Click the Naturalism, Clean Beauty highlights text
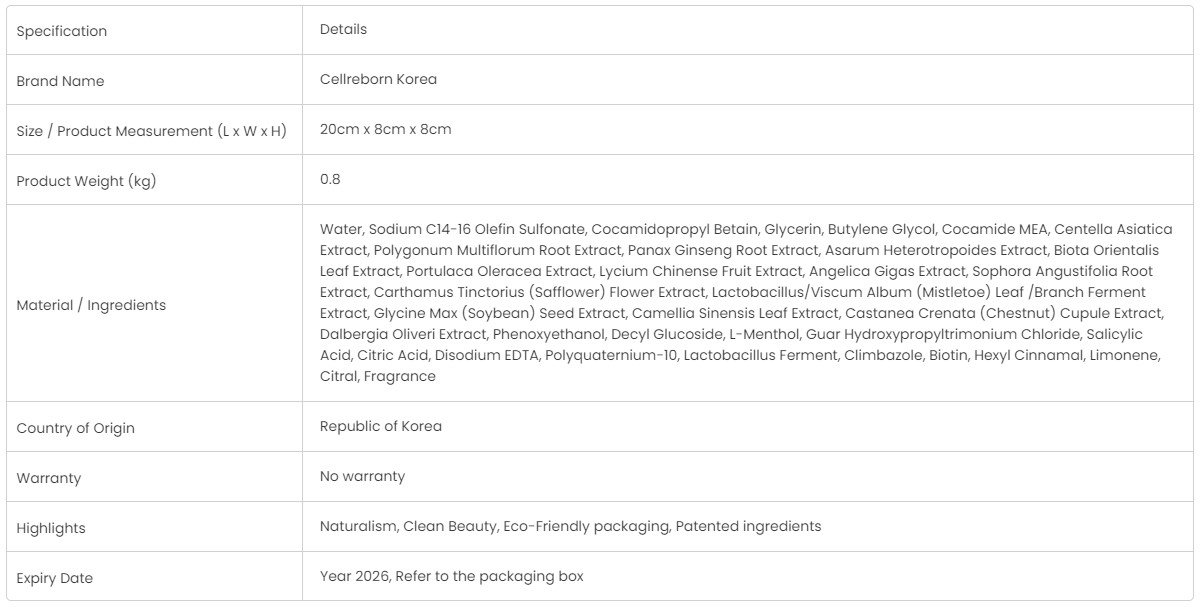Viewport: 1203px width, 611px height. pyautogui.click(x=570, y=526)
